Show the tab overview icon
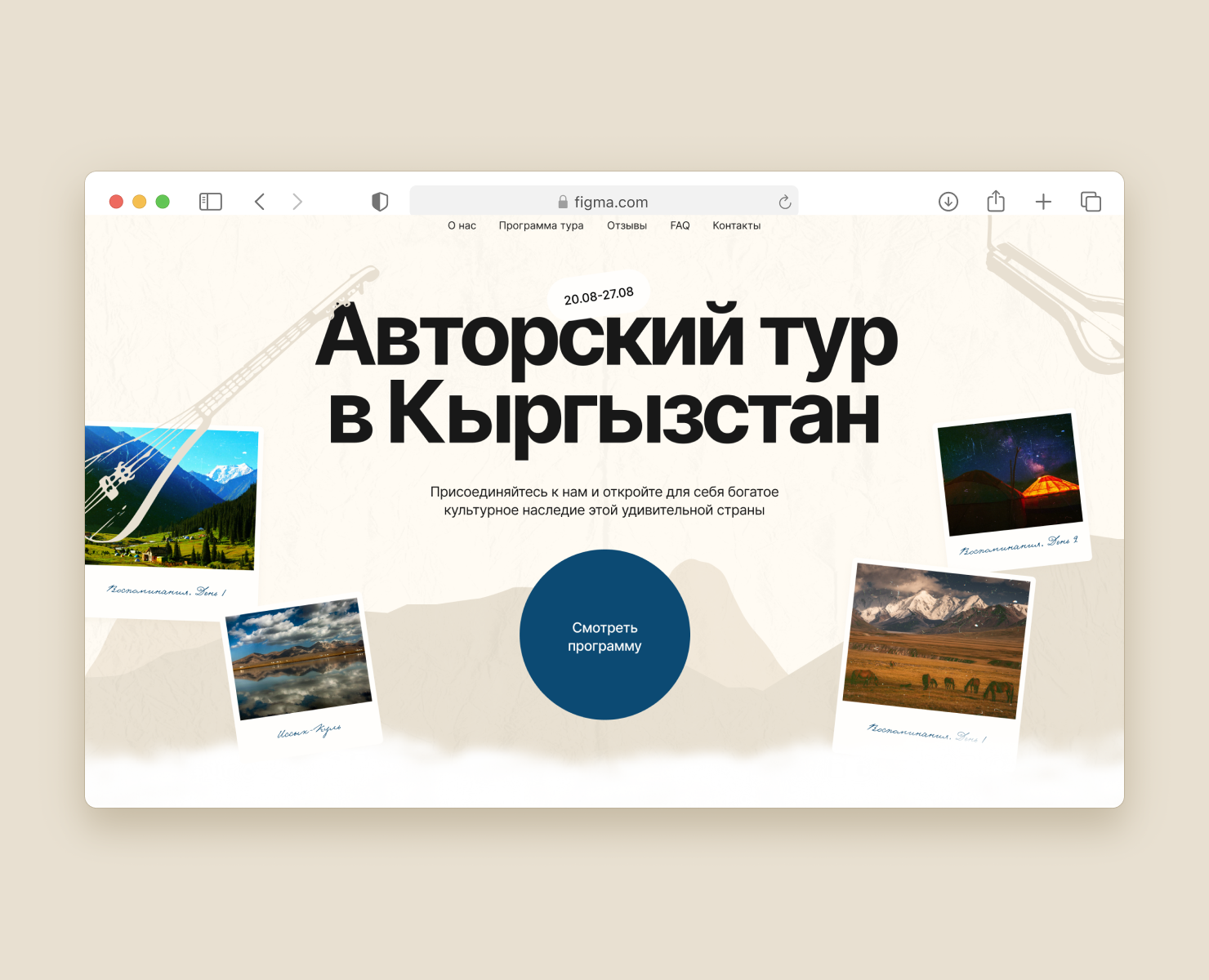Viewport: 1209px width, 980px height. click(1091, 201)
